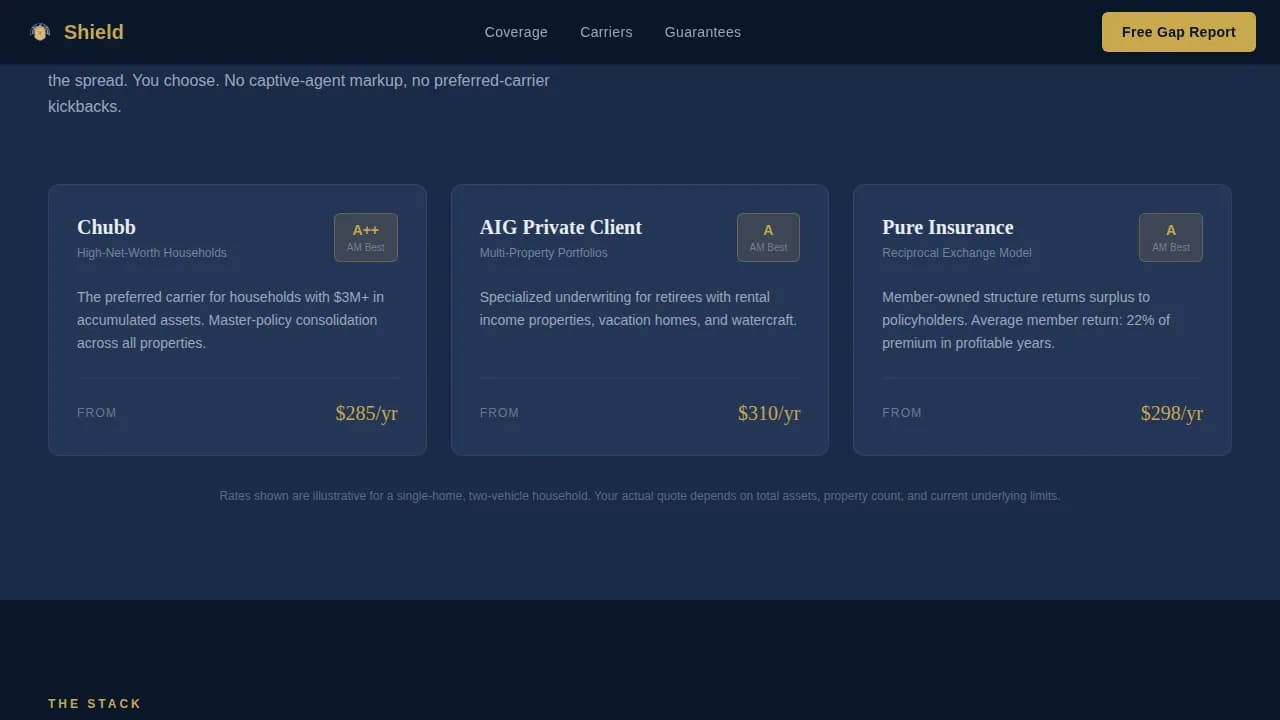Click the rates disclaimer footnote text
The height and width of the screenshot is (720, 1280).
tap(640, 496)
